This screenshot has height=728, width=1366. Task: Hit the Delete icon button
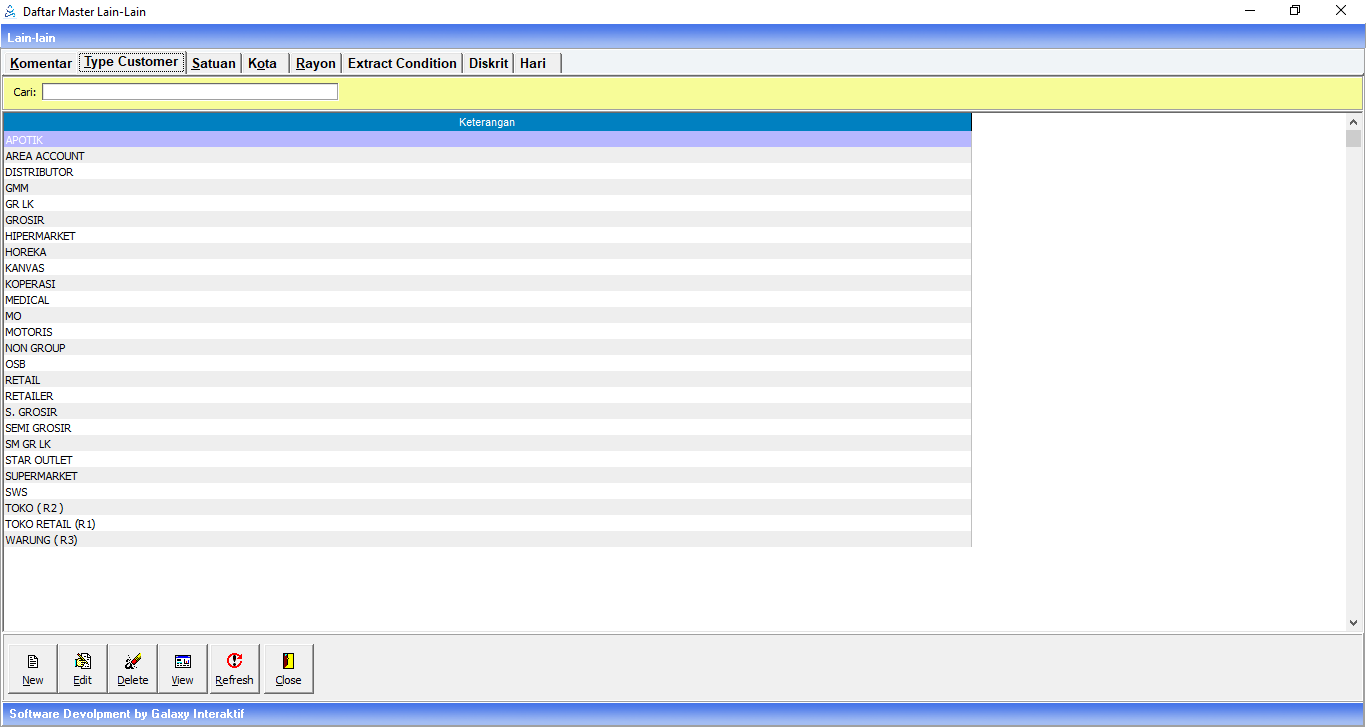[132, 669]
